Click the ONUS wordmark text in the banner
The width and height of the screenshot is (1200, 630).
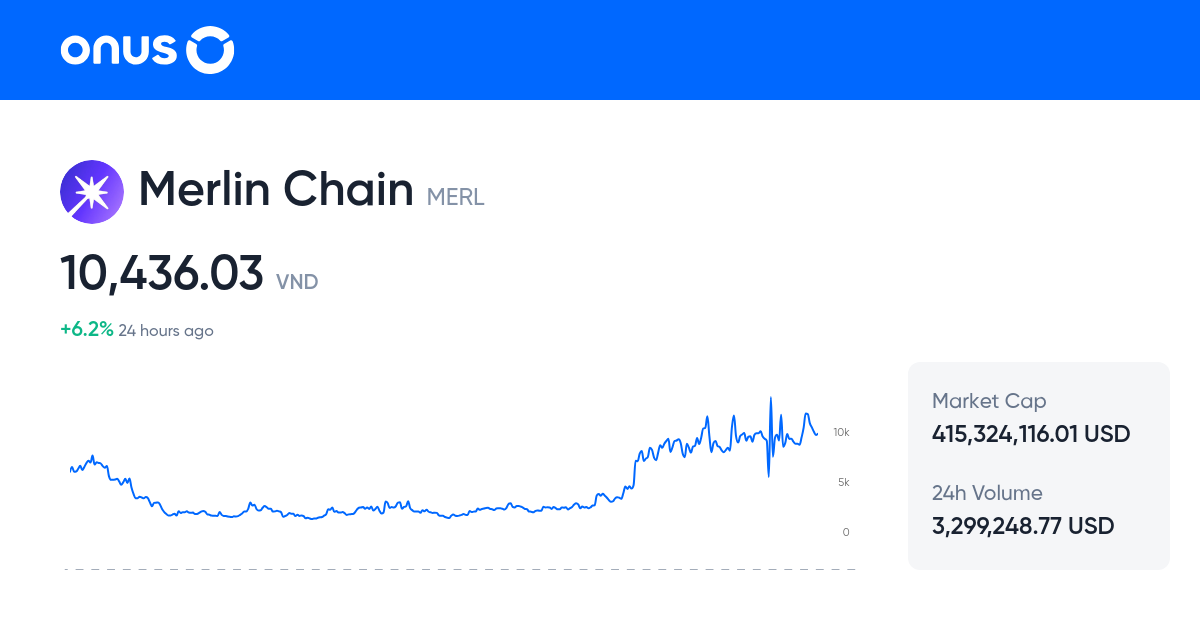(x=118, y=49)
